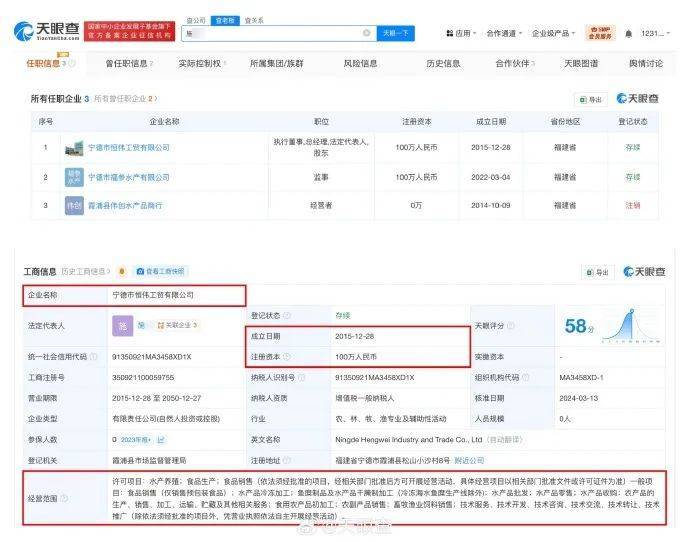
Task: Click date cell 2022-03-04
Action: [491, 177]
